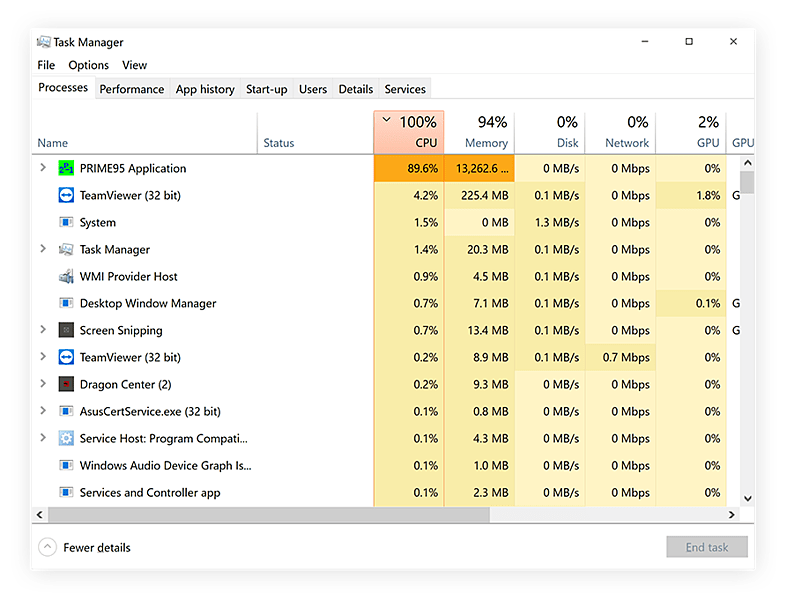Sort by the GPU 2% column header
The height and width of the screenshot is (600, 787).
tap(691, 133)
